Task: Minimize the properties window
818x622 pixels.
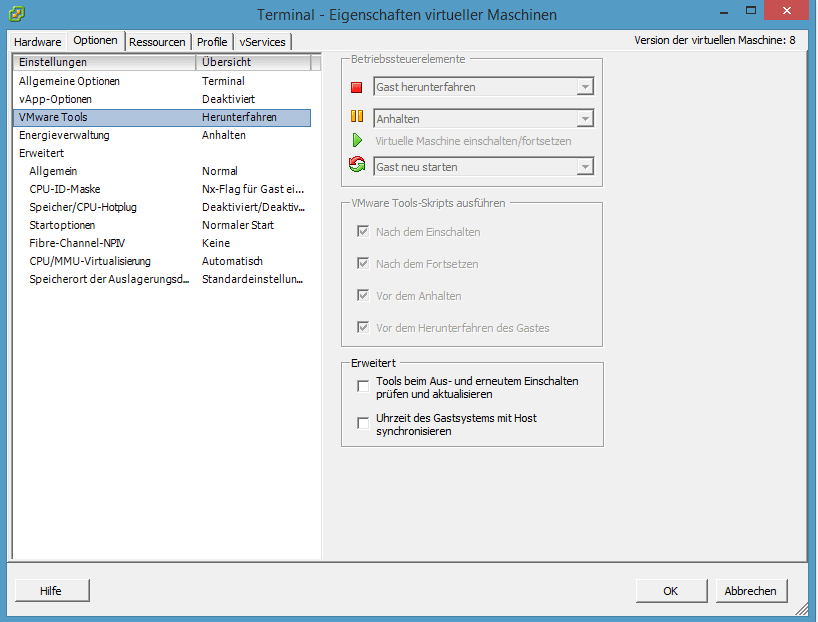Action: [x=724, y=11]
